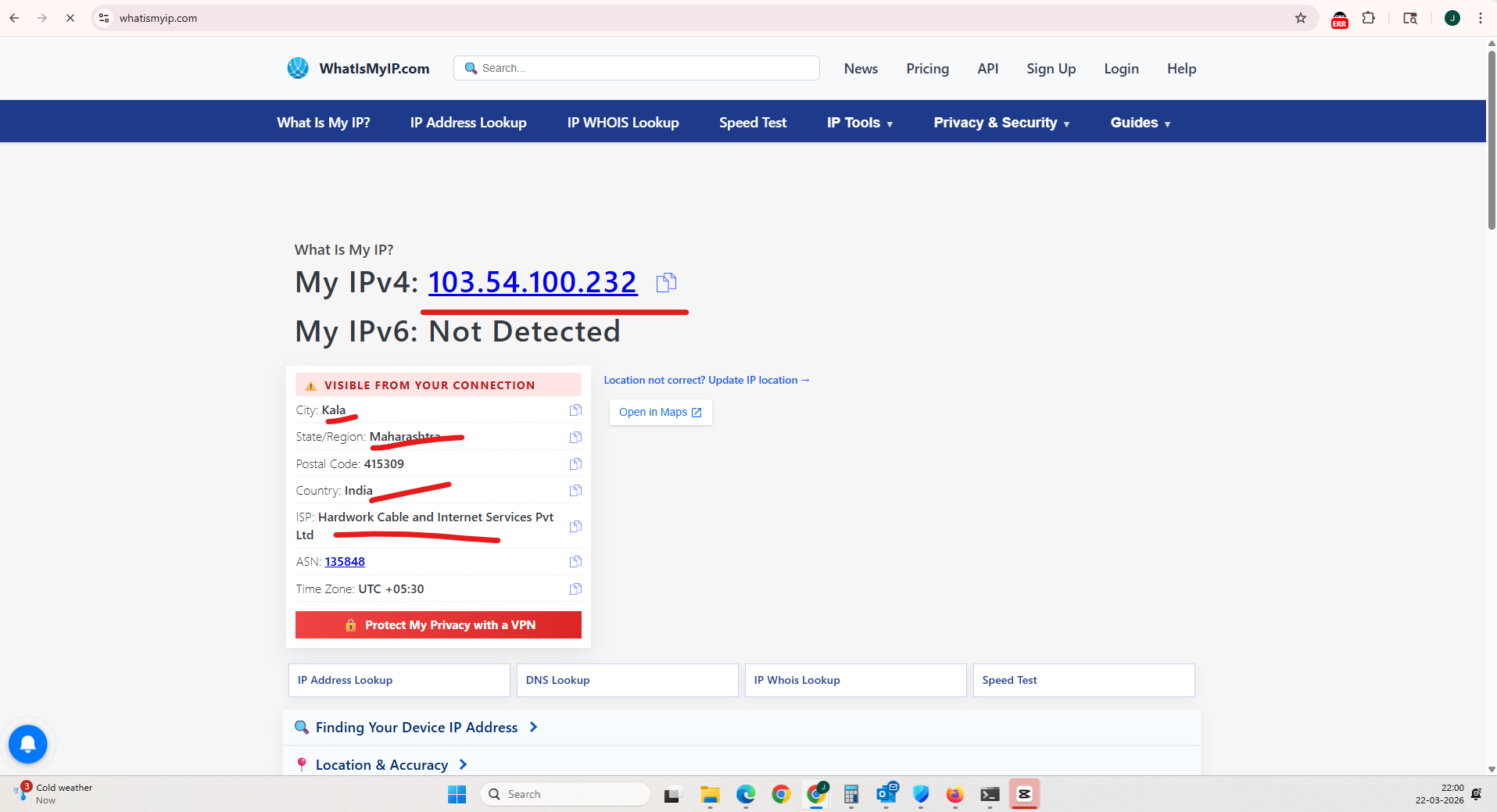Open the browser Extensions puzzle icon
Image resolution: width=1497 pixels, height=812 pixels.
coord(1369,18)
